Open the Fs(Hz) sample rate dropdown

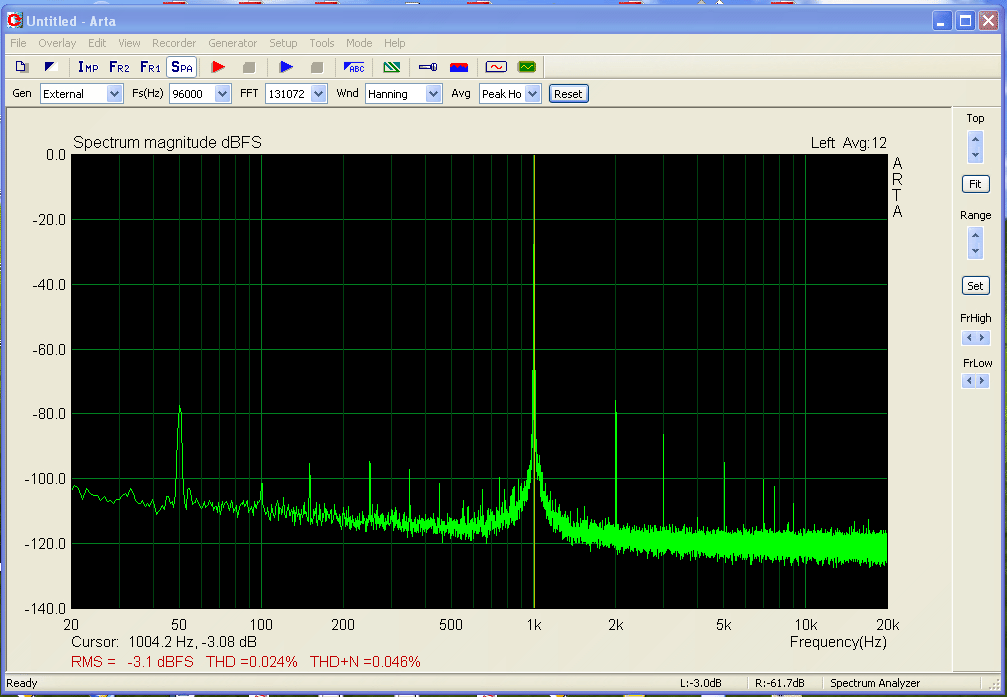click(222, 94)
